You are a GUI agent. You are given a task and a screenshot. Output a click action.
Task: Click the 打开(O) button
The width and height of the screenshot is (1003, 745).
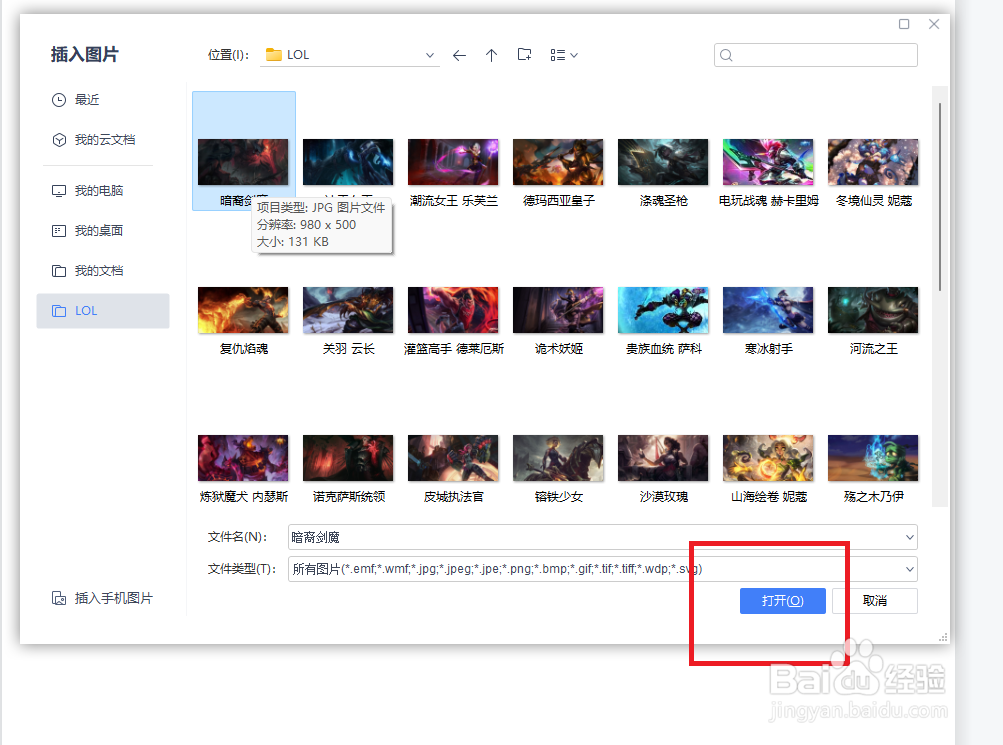pos(782,601)
